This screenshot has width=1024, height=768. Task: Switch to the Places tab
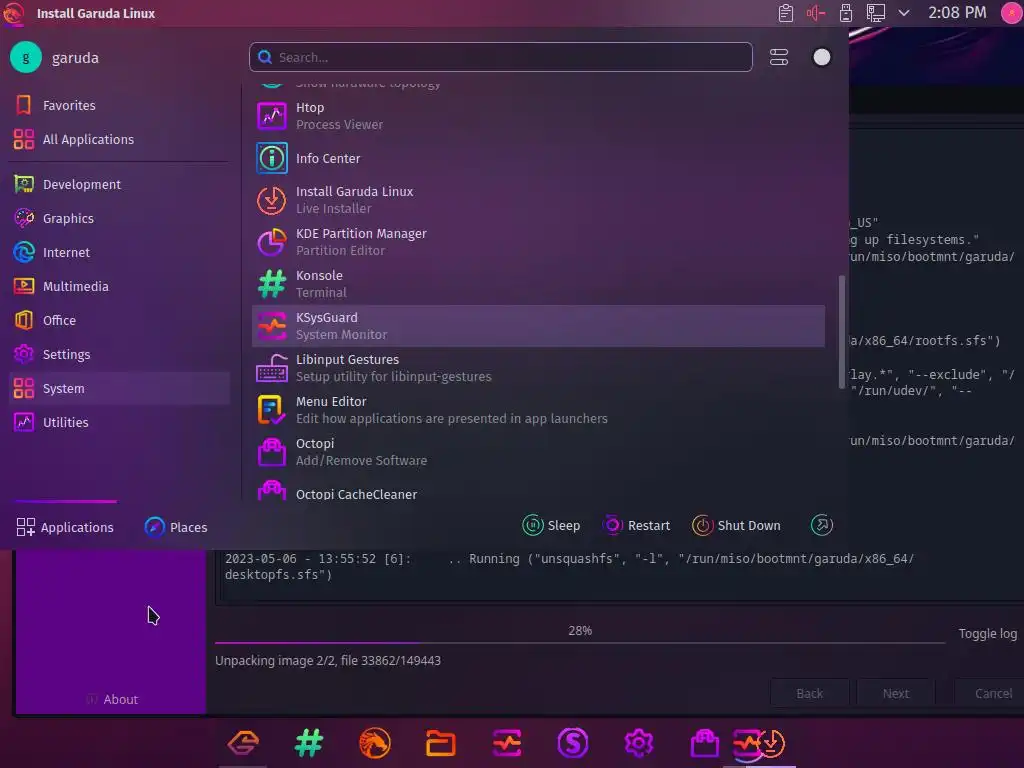point(176,526)
